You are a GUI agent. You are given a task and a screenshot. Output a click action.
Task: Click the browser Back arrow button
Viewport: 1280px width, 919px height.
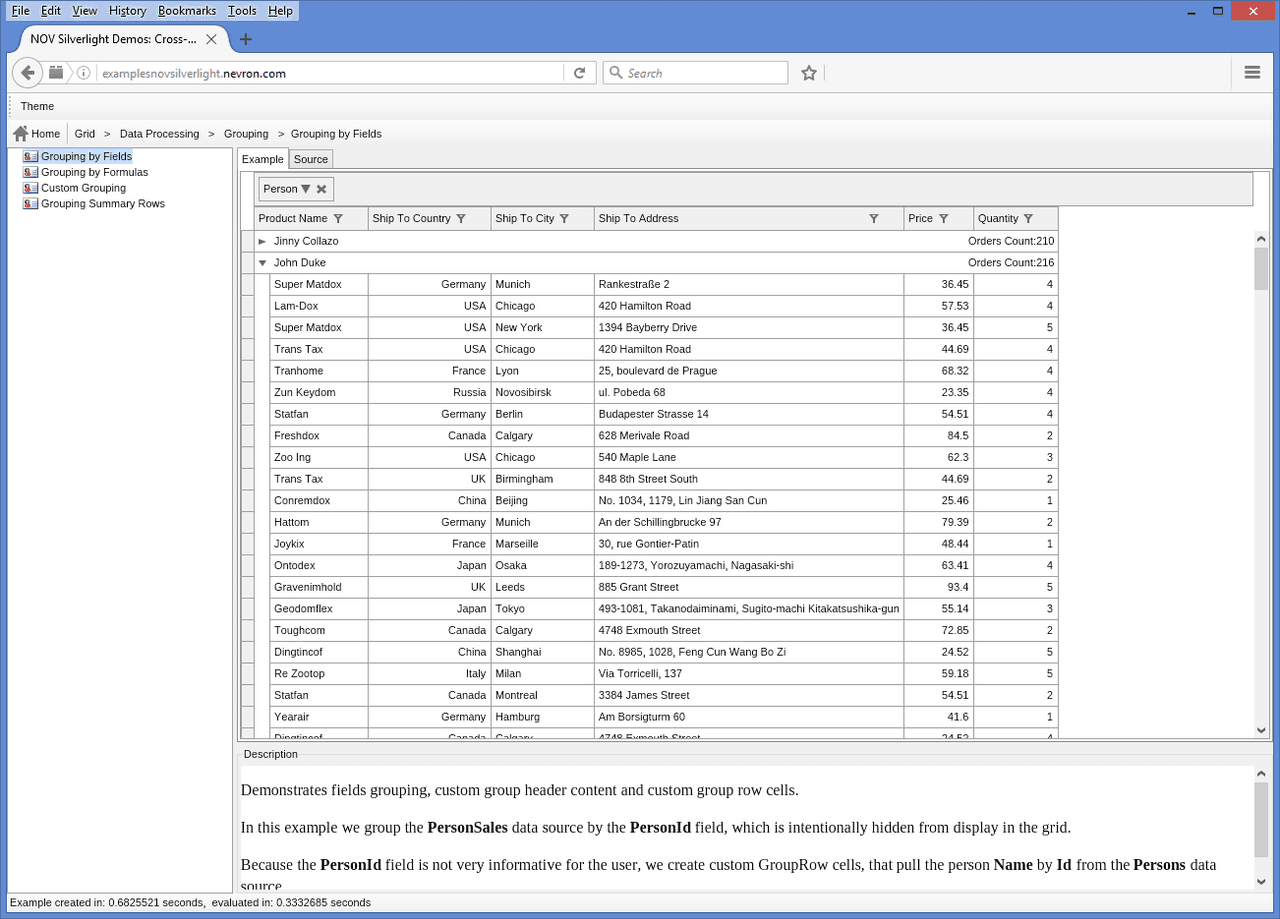pyautogui.click(x=27, y=73)
